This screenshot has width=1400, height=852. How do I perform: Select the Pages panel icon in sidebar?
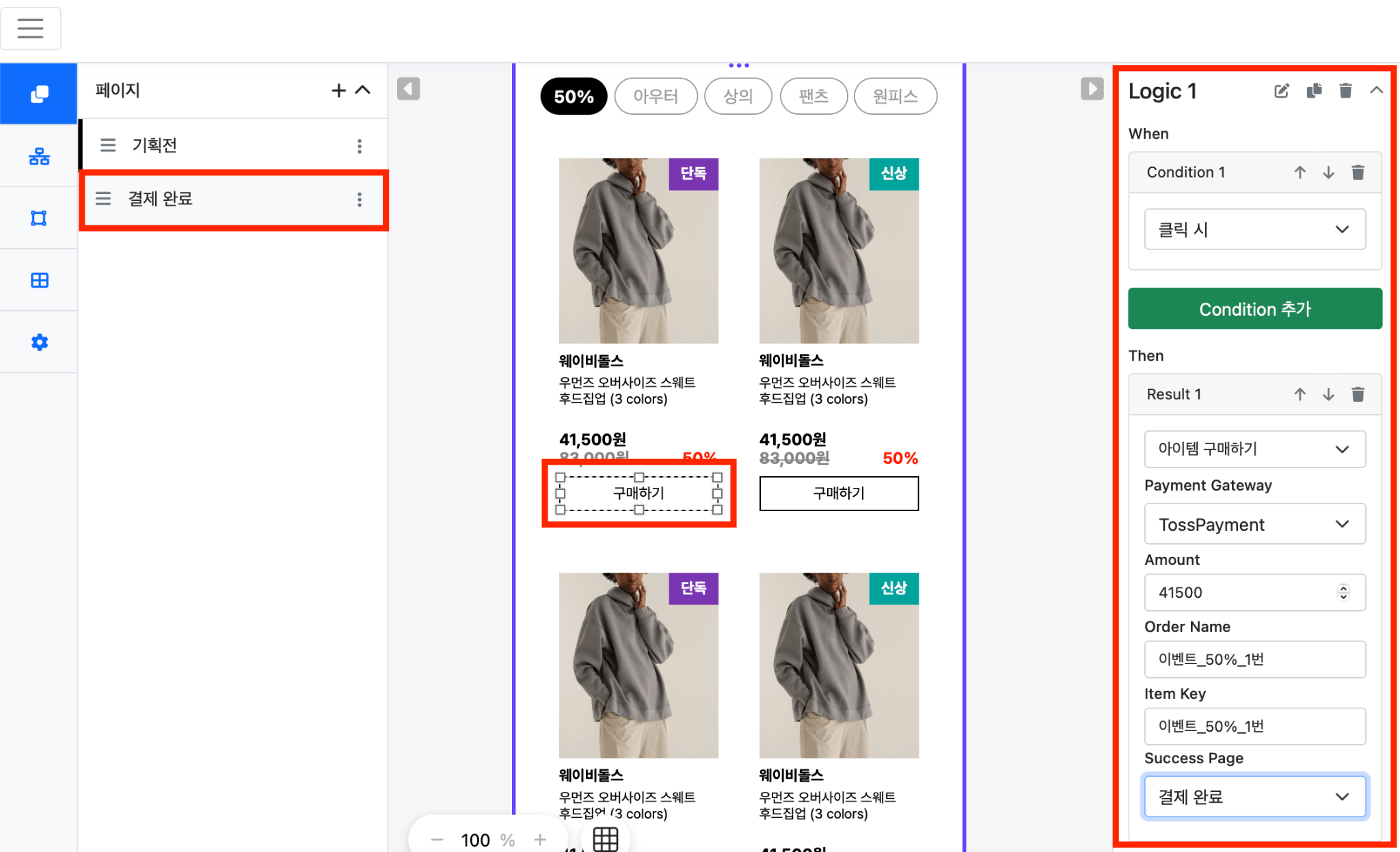(38, 94)
